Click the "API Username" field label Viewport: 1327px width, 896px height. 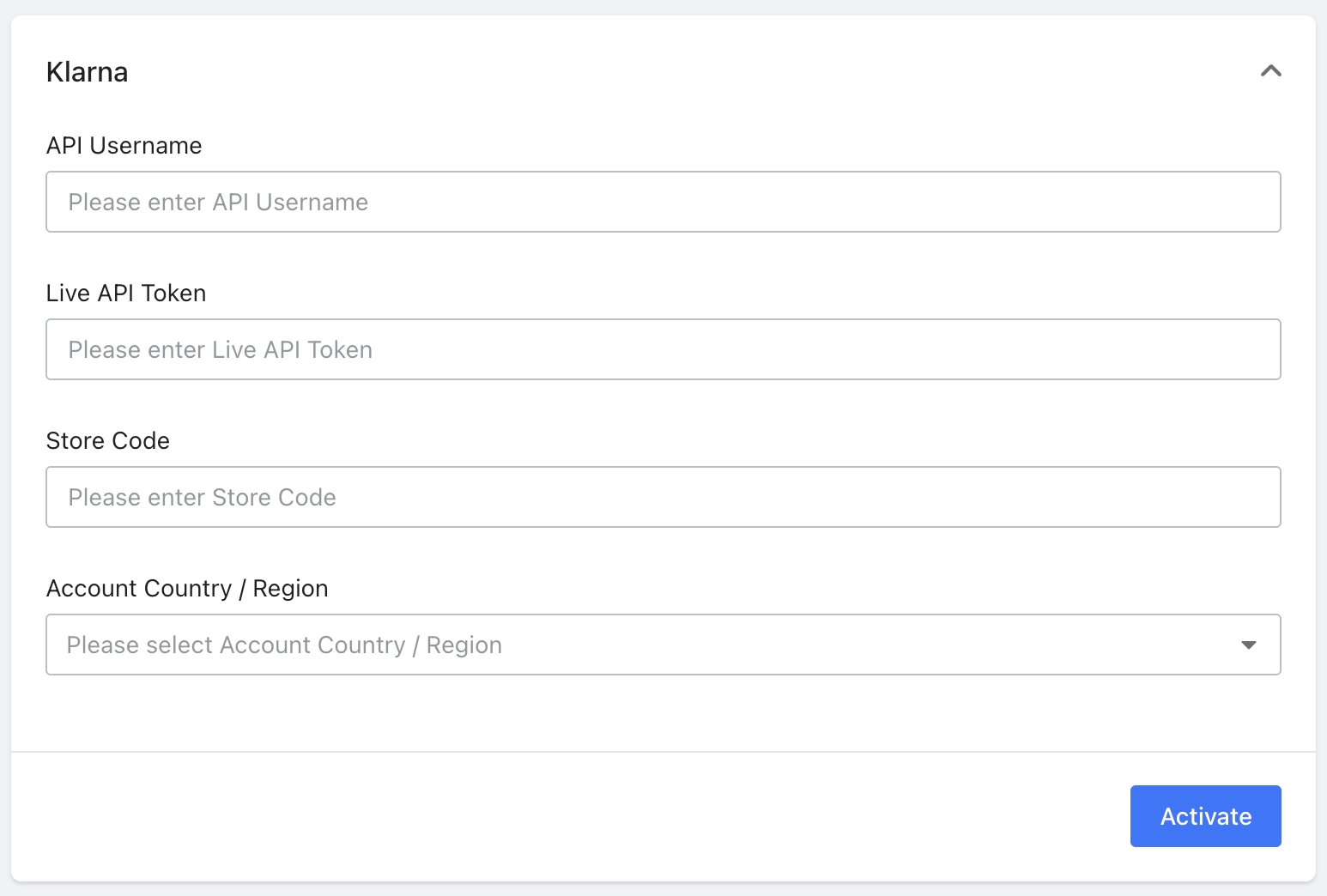(124, 146)
